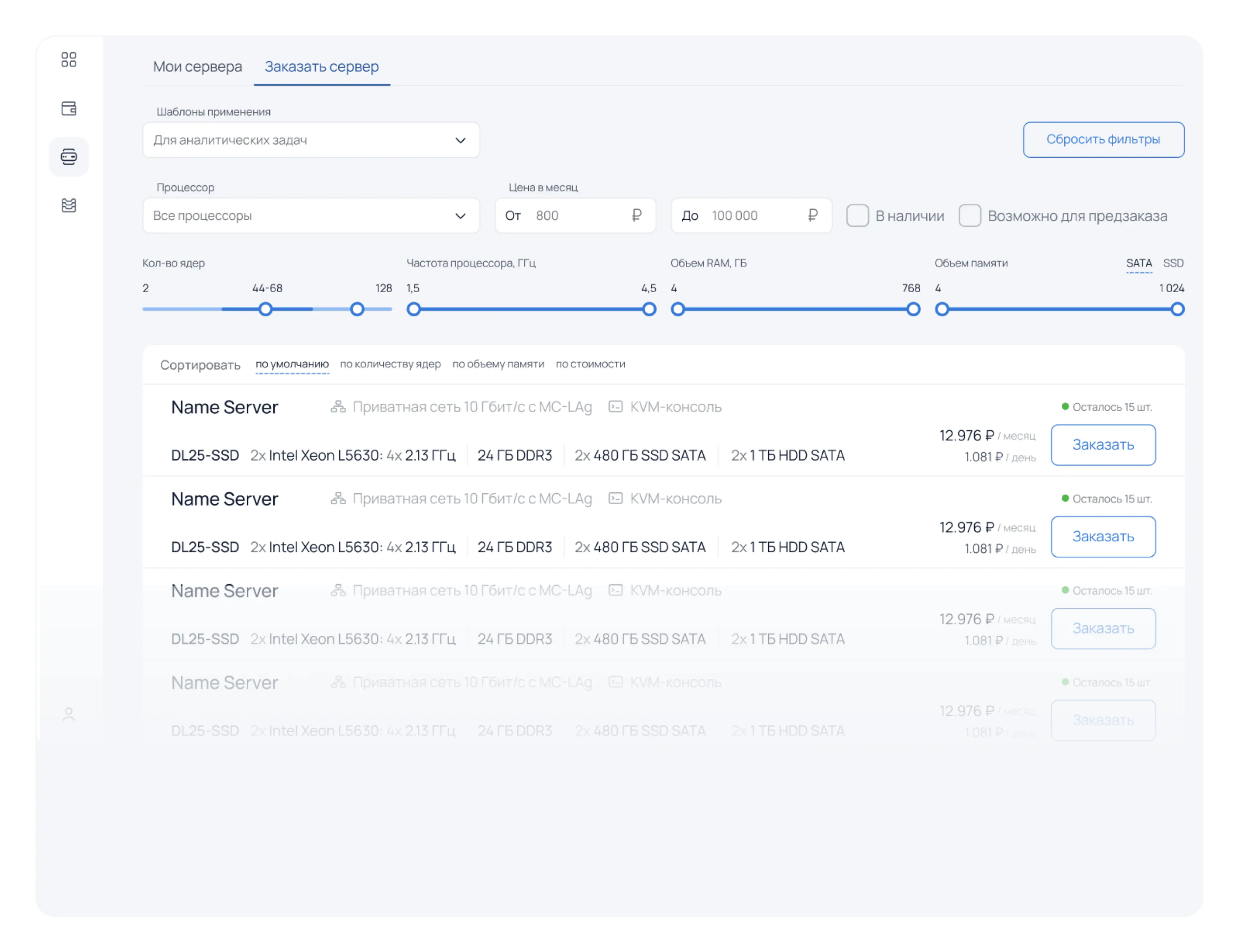Check "Возможно для предзаказа" checkbox
The height and width of the screenshot is (952, 1234).
click(970, 216)
